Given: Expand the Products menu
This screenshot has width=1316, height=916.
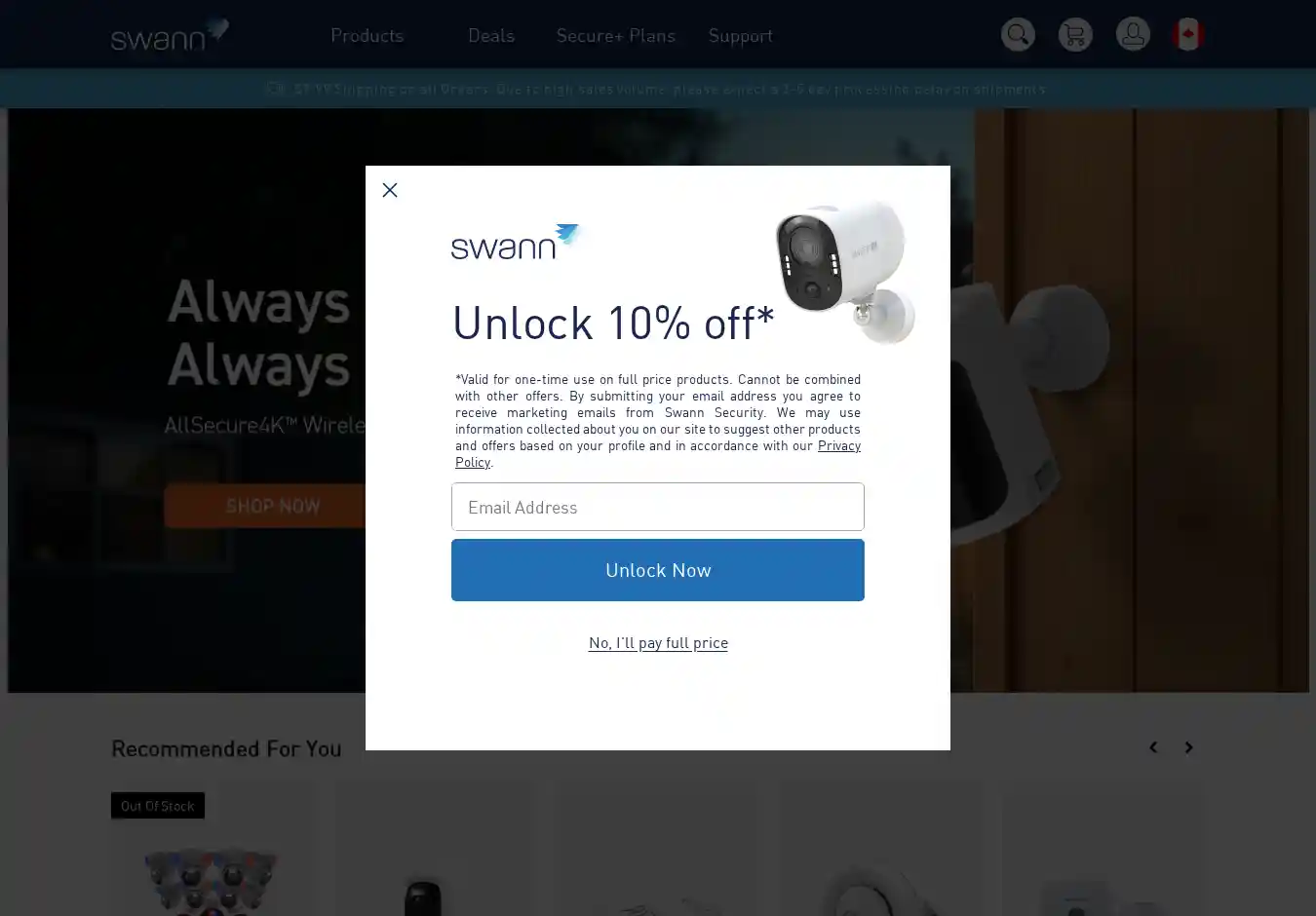Looking at the screenshot, I should point(367,35).
